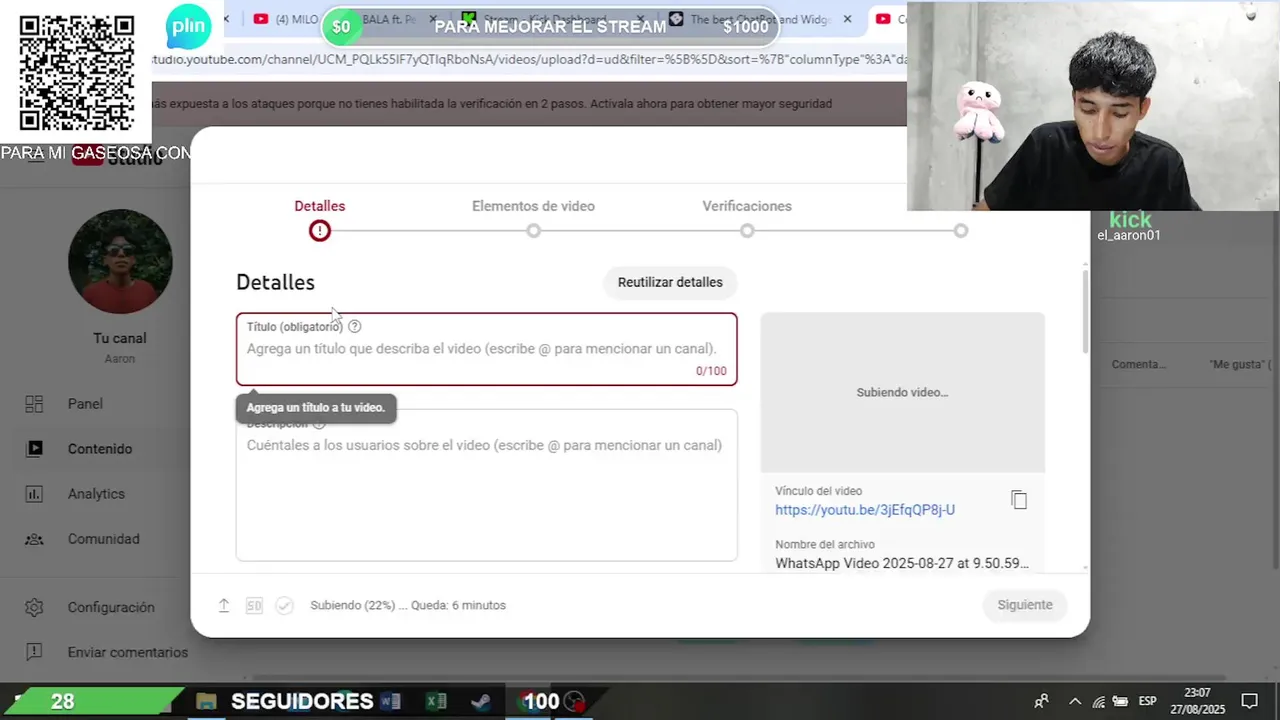Viewport: 1280px width, 720px height.
Task: Click the help icon beside Título (obligatorio)
Action: [x=354, y=326]
